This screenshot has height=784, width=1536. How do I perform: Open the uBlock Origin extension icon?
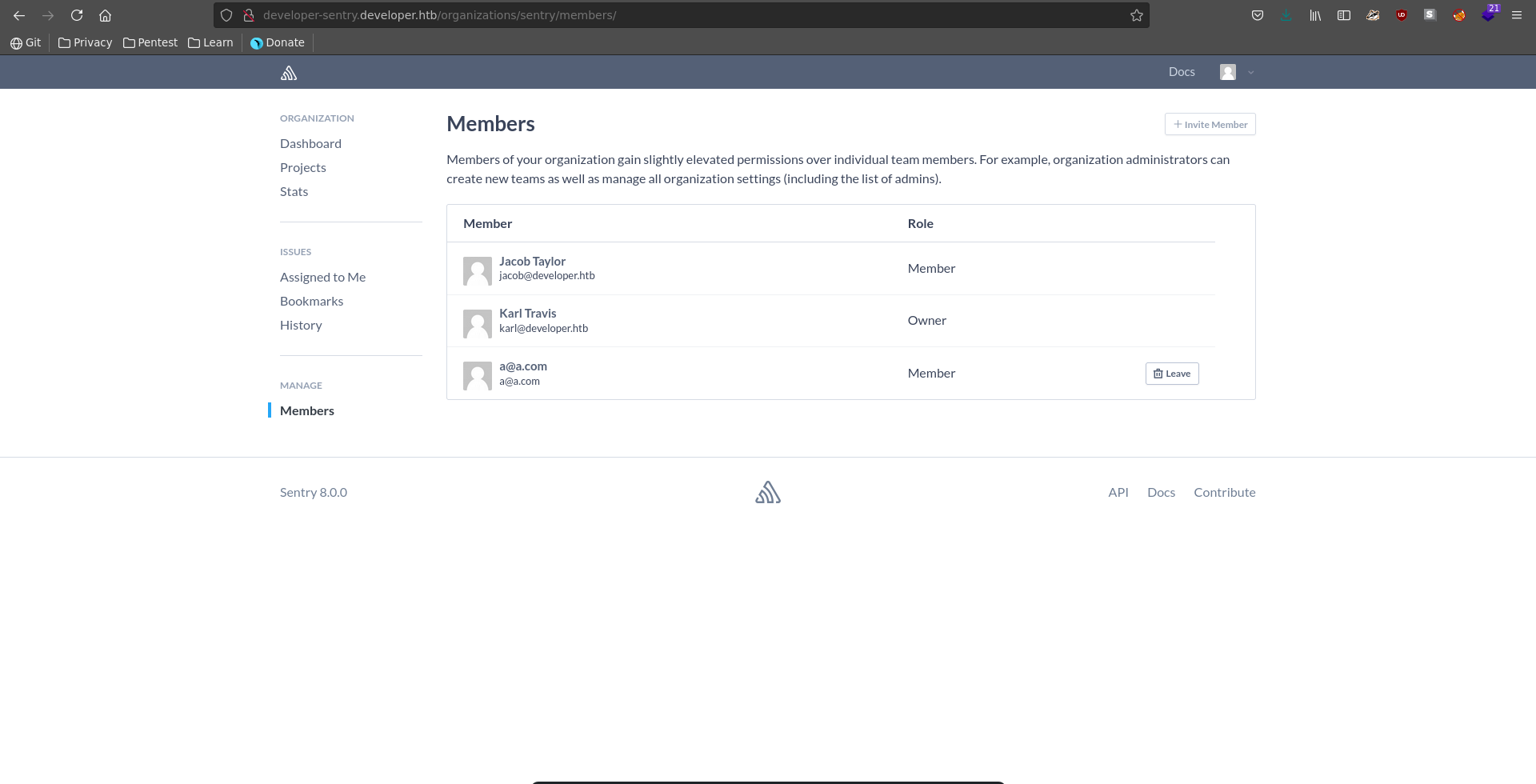click(1402, 15)
